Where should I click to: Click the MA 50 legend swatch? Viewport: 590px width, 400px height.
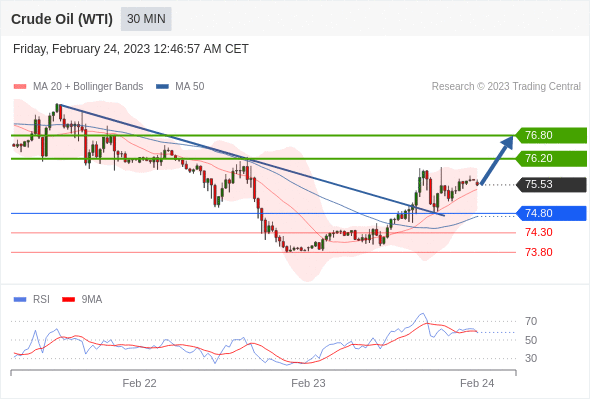click(x=162, y=87)
